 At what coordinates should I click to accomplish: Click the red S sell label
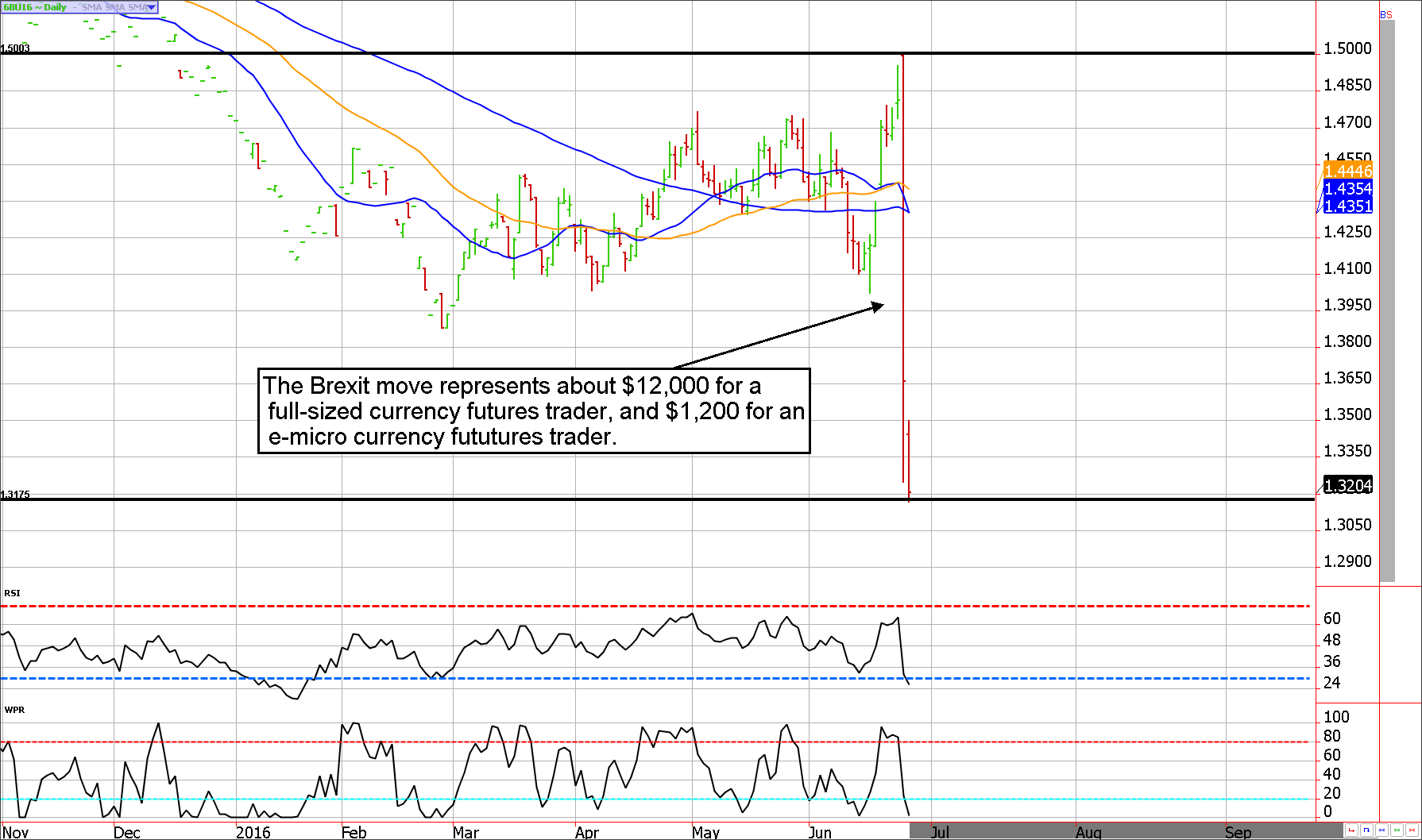pos(1389,15)
